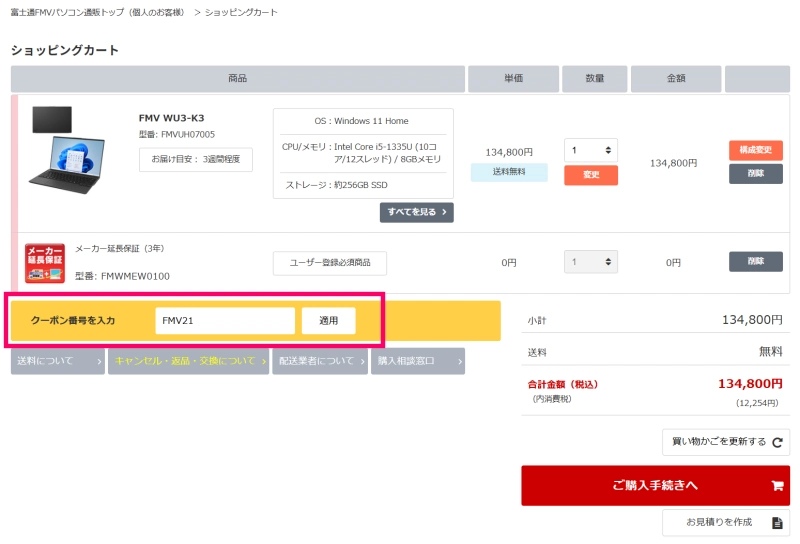Click the 合計金額（税込） label

point(562,384)
